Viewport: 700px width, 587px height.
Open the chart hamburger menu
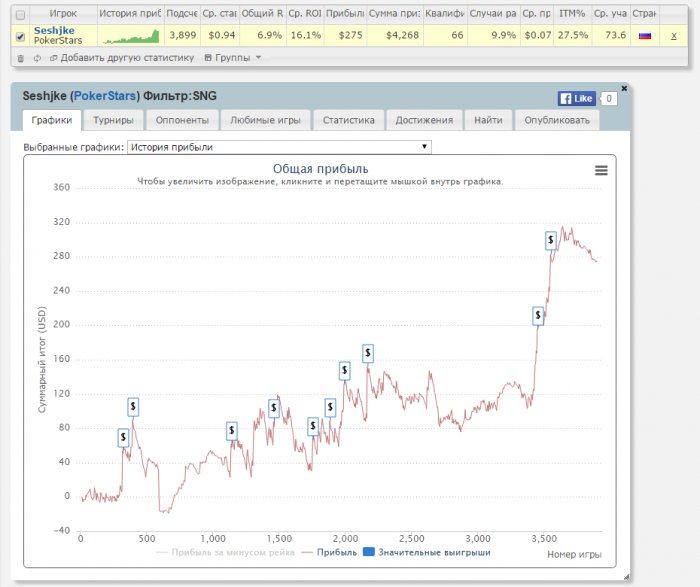[x=601, y=171]
